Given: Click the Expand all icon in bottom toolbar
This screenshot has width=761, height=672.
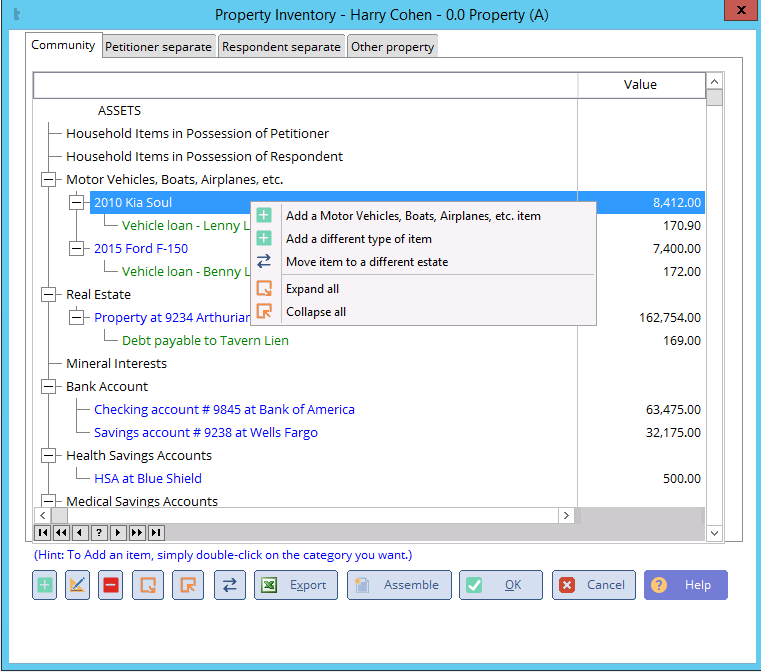Looking at the screenshot, I should 150,585.
